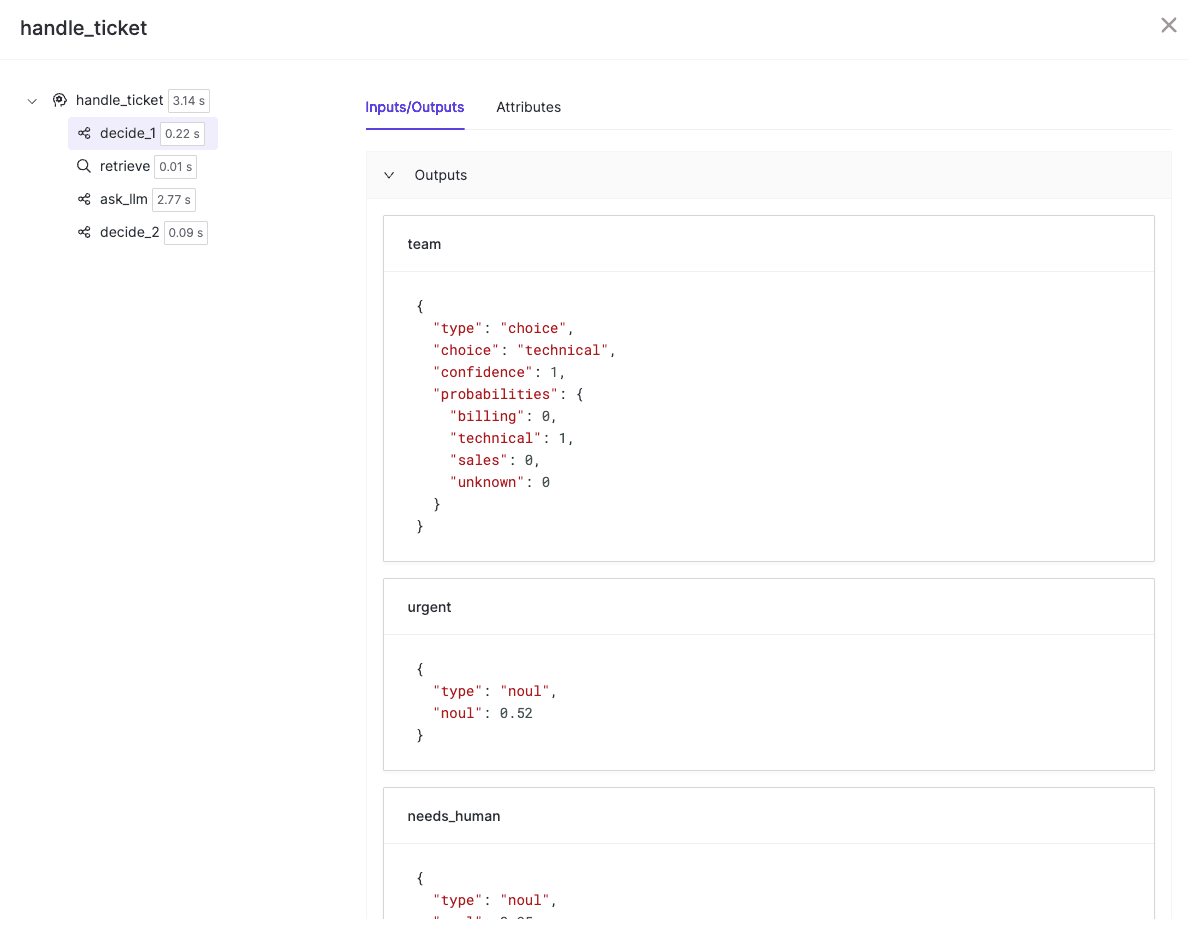This screenshot has height=938, width=1189.
Task: Click the decide_2 node icon
Action: coord(84,232)
